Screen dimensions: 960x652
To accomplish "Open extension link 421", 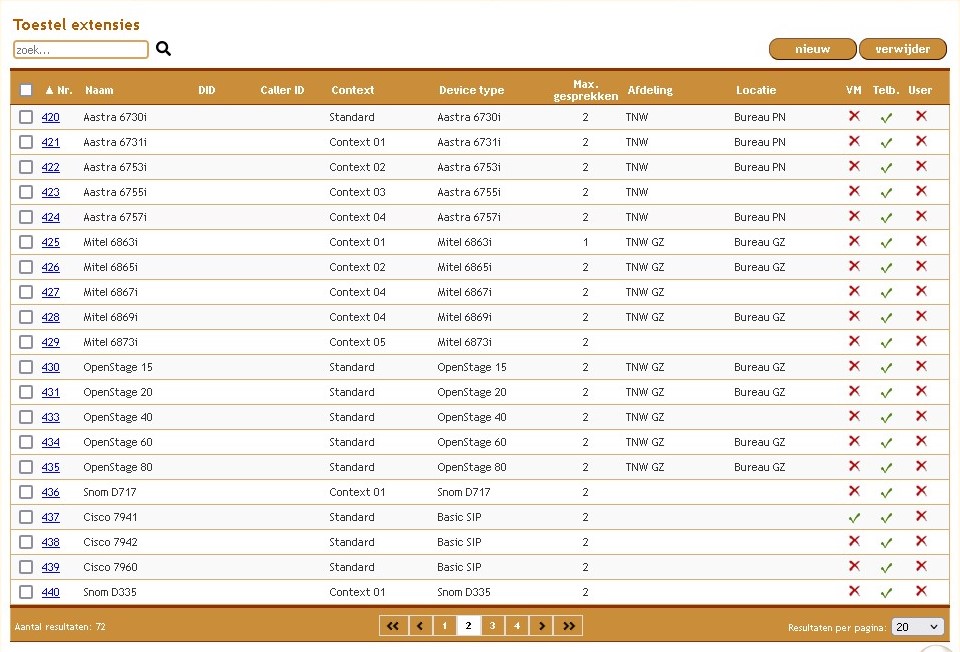I will (50, 142).
